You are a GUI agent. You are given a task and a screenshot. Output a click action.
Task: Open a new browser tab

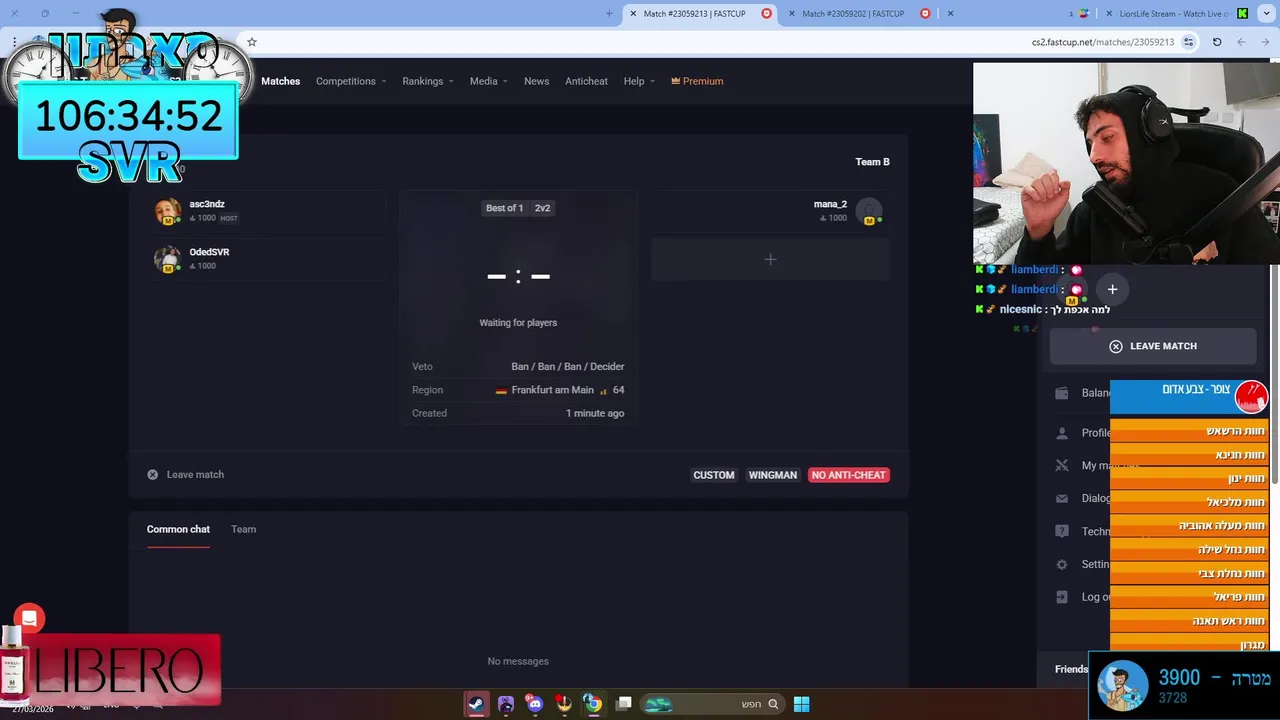609,13
